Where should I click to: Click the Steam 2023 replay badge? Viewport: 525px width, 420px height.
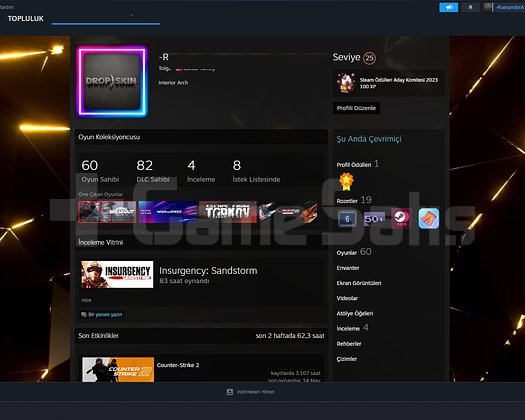[400, 218]
